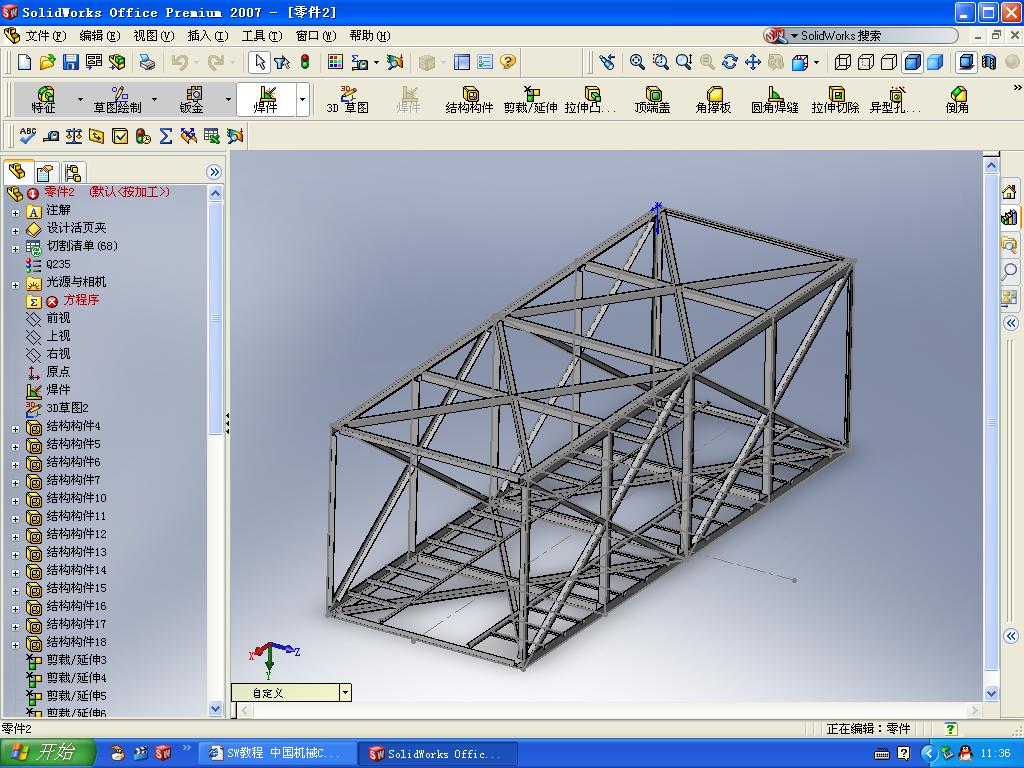Screen dimensions: 1024x768
Task: Expand the 结构构件4 tree node
Action: tap(16, 429)
